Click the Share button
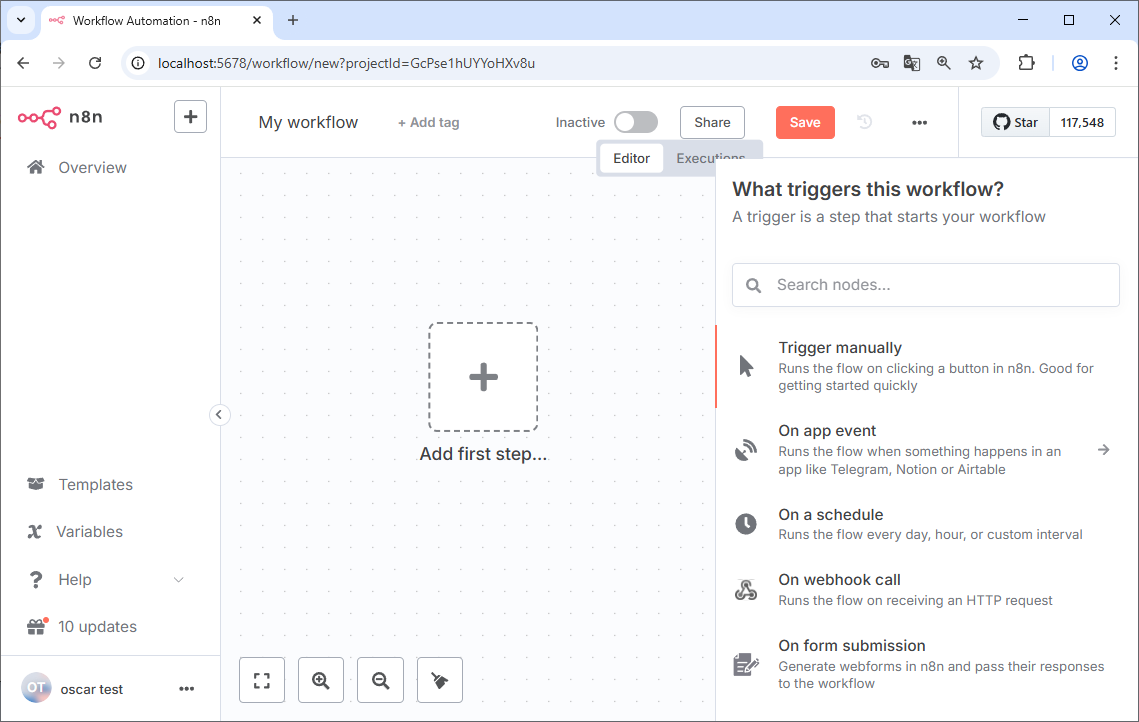 point(712,122)
